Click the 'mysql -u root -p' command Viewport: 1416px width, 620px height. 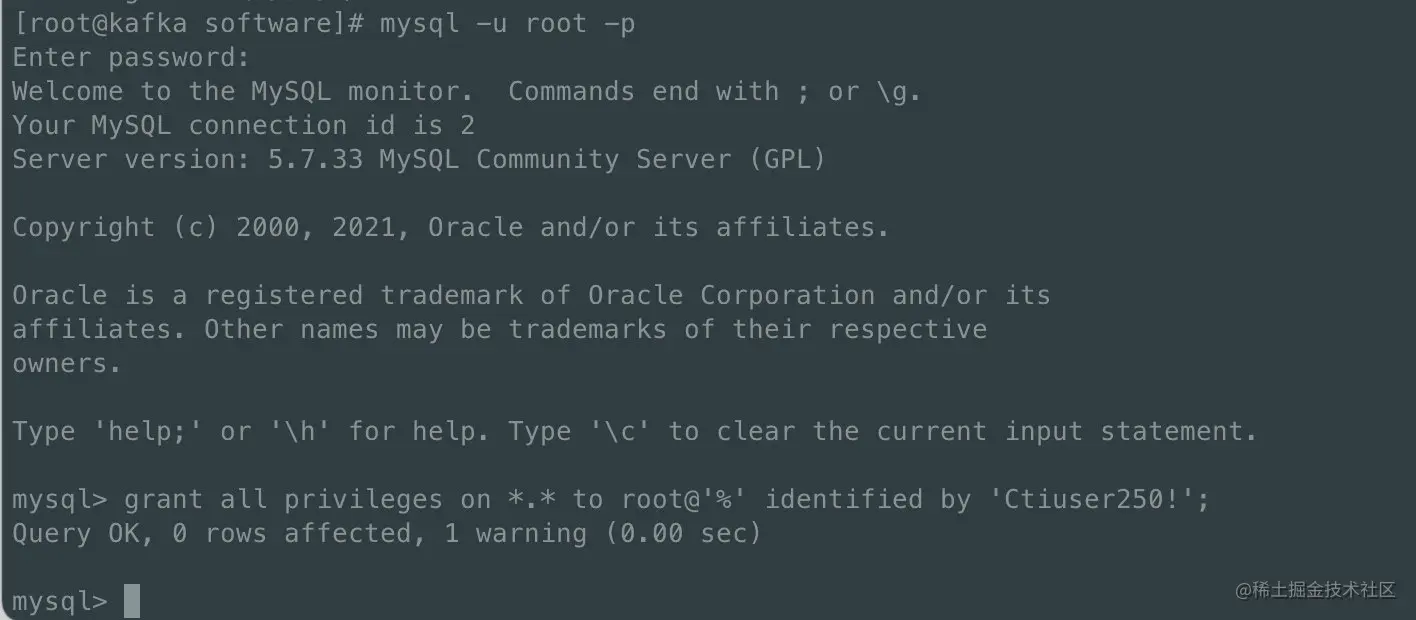click(507, 23)
